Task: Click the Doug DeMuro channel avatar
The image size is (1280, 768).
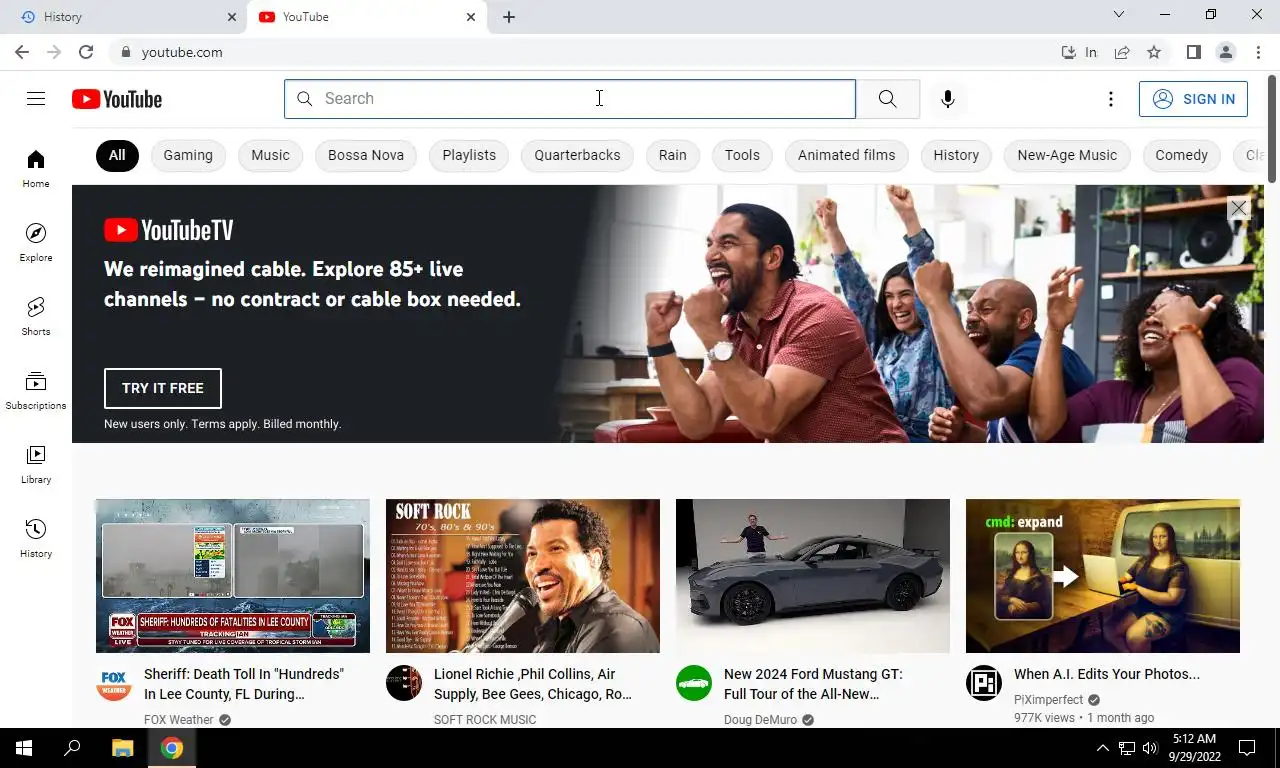Action: click(694, 683)
